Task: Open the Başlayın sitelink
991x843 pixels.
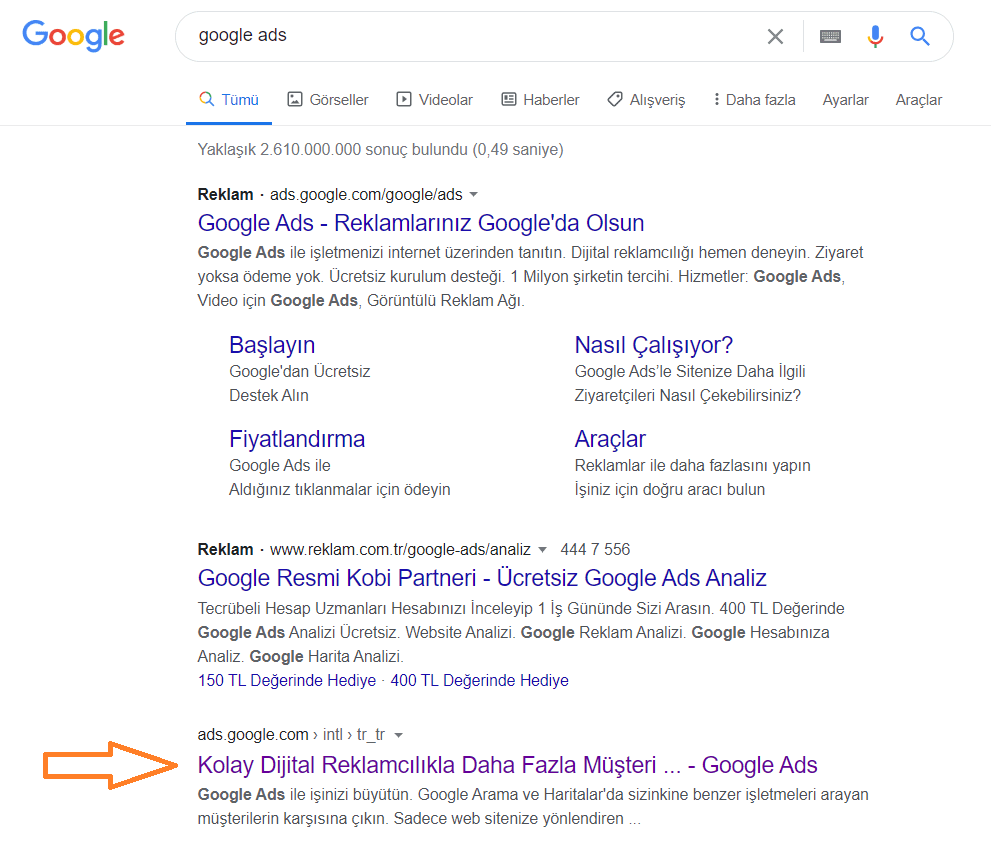Action: click(x=272, y=345)
